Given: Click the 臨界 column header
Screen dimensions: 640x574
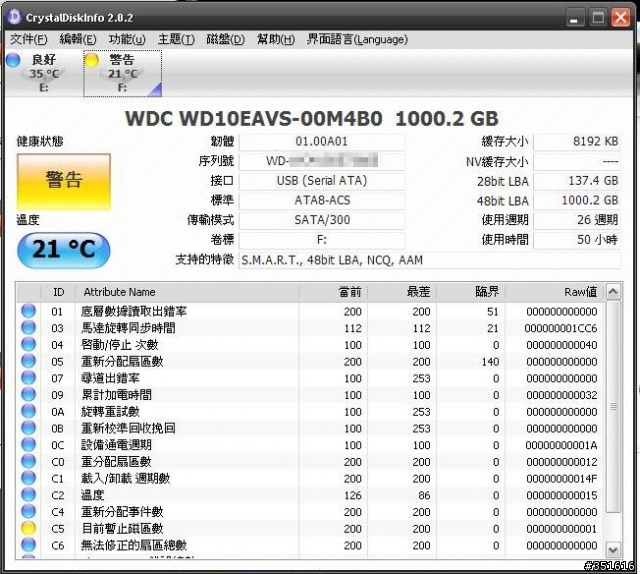Looking at the screenshot, I should (x=471, y=292).
